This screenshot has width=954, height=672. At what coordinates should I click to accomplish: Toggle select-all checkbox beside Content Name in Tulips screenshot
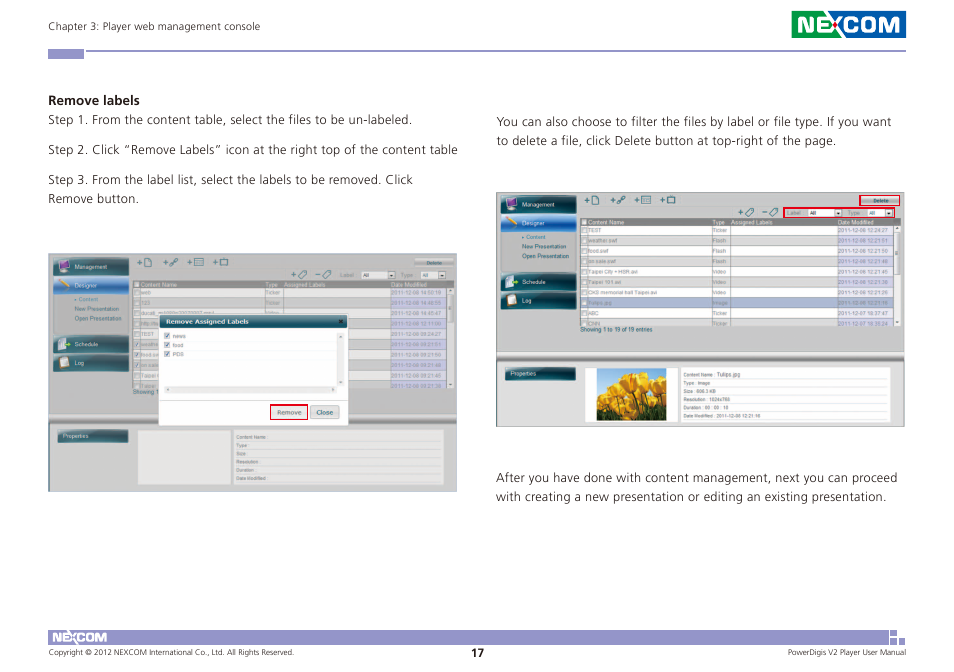coord(584,222)
